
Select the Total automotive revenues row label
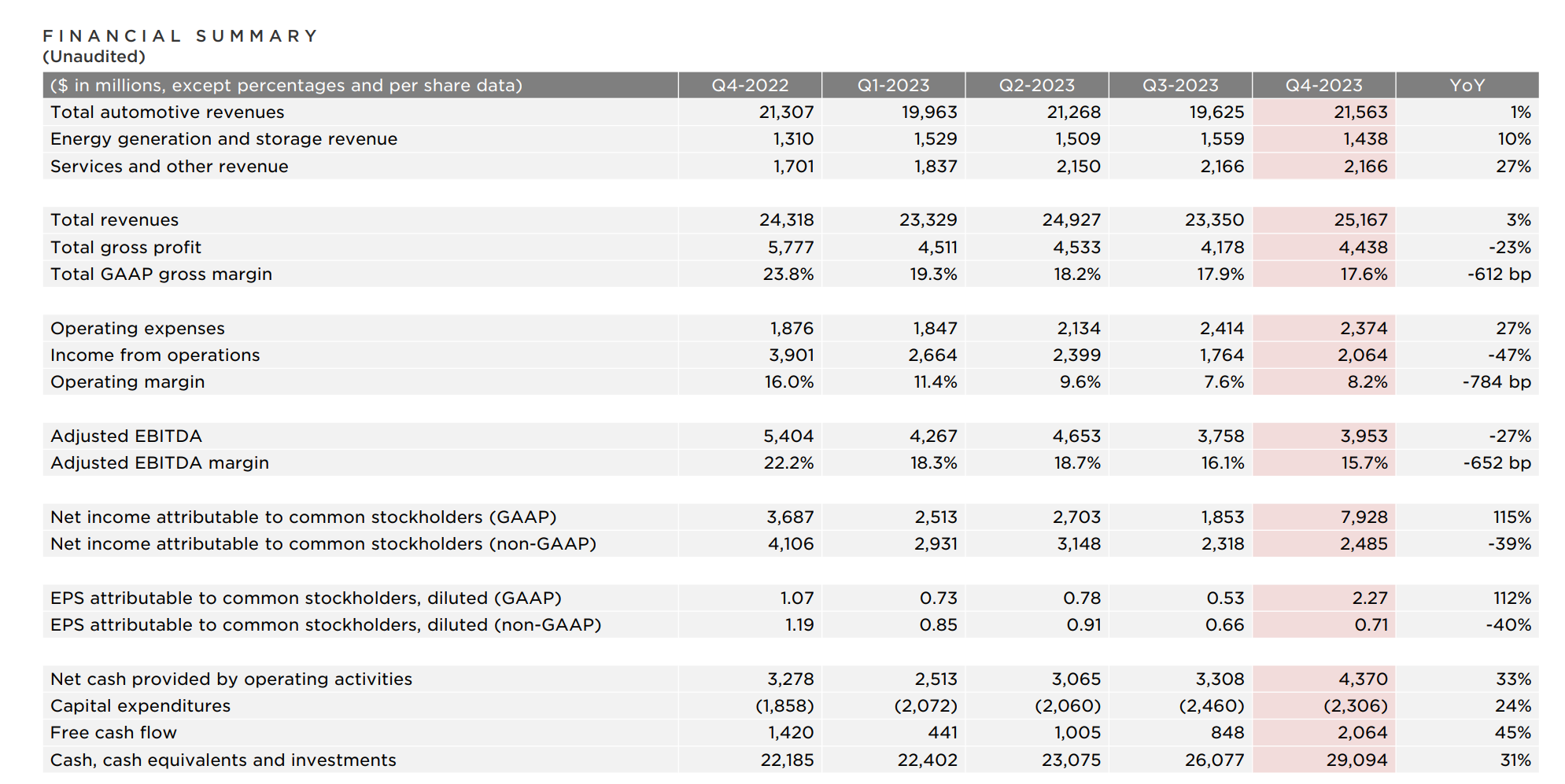tap(167, 112)
